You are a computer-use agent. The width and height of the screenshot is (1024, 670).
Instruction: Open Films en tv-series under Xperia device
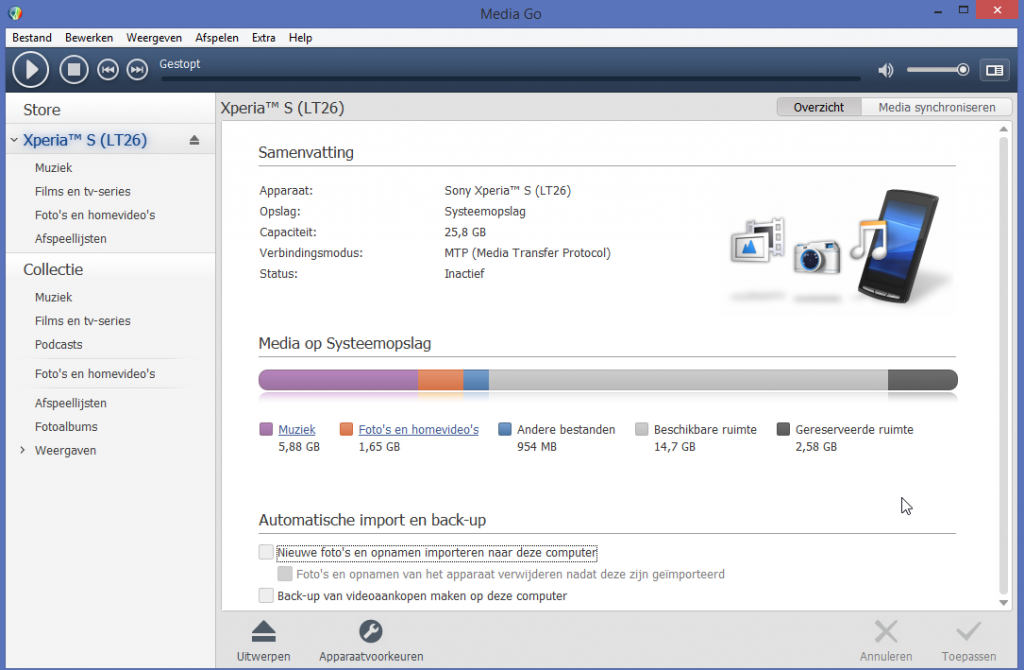click(x=83, y=191)
